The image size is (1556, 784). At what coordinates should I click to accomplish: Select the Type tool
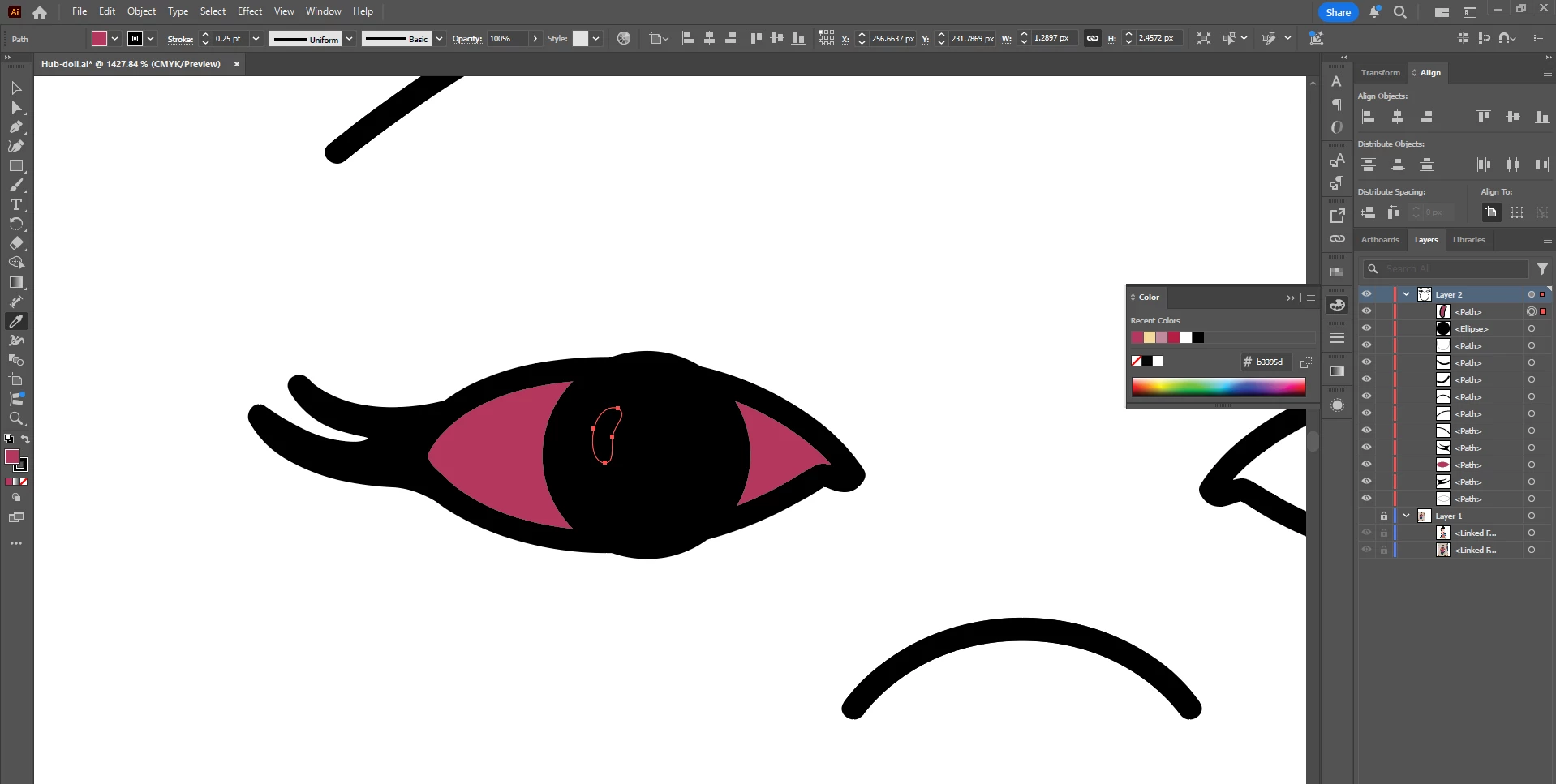tap(16, 204)
